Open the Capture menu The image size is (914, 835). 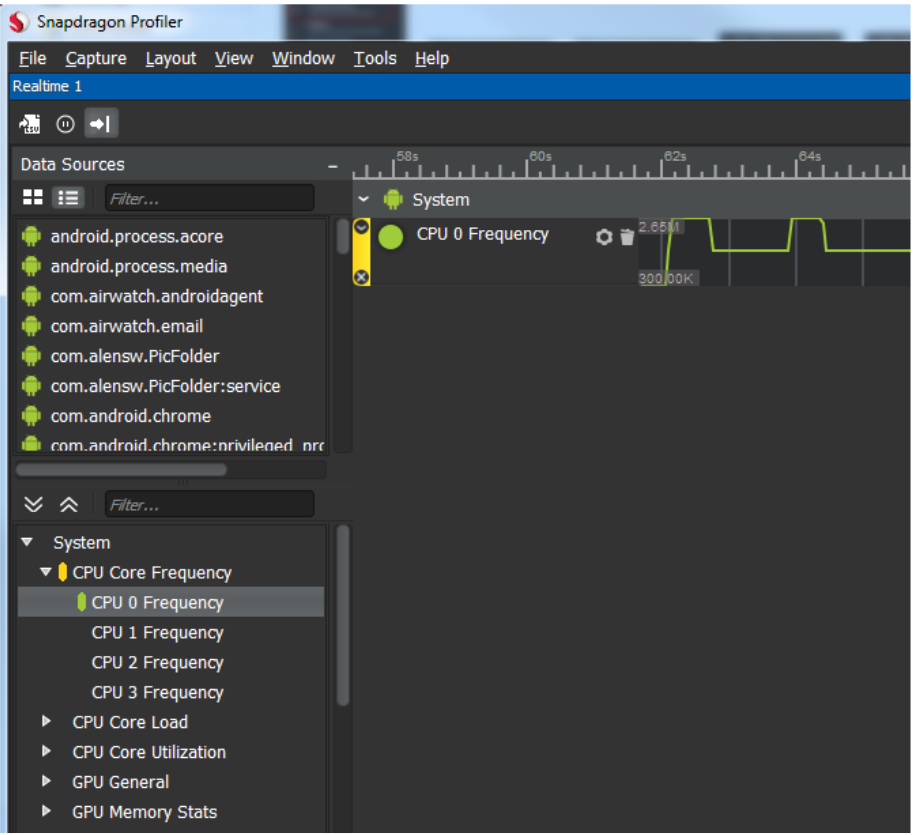pos(96,58)
